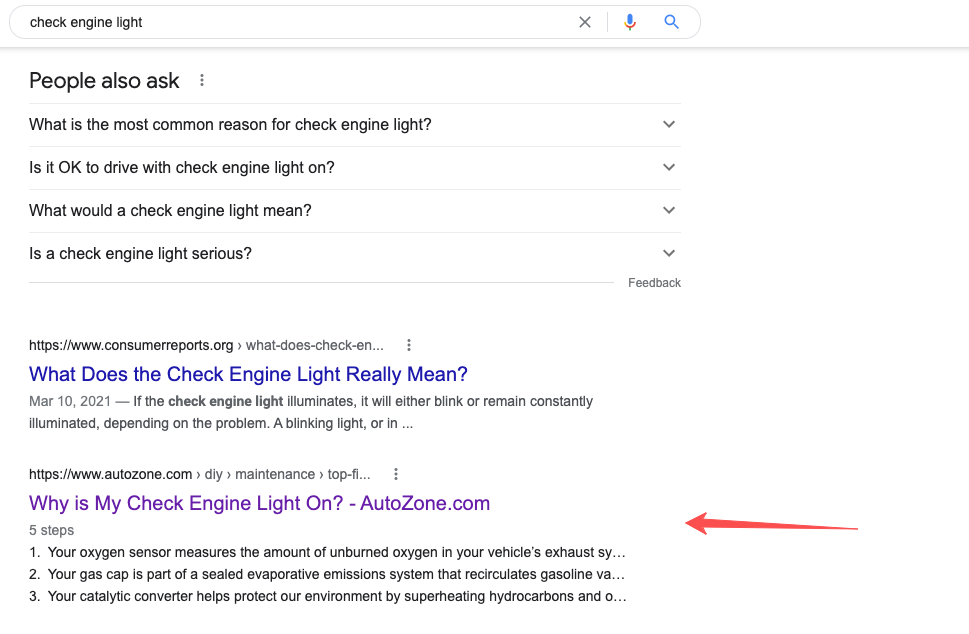The width and height of the screenshot is (969, 634).
Task: Click the Feedback link
Action: (654, 282)
